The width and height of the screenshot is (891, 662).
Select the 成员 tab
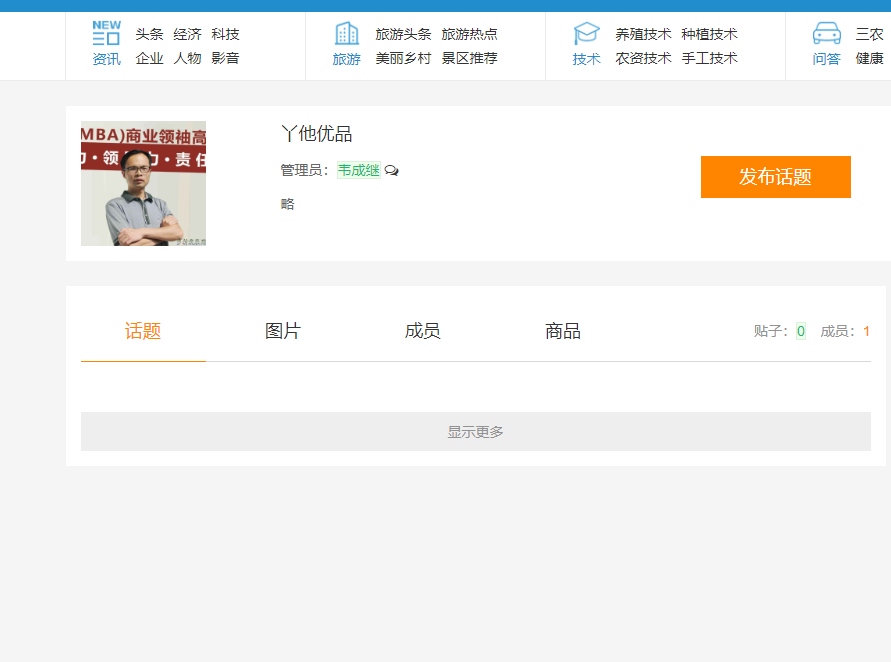(x=423, y=331)
